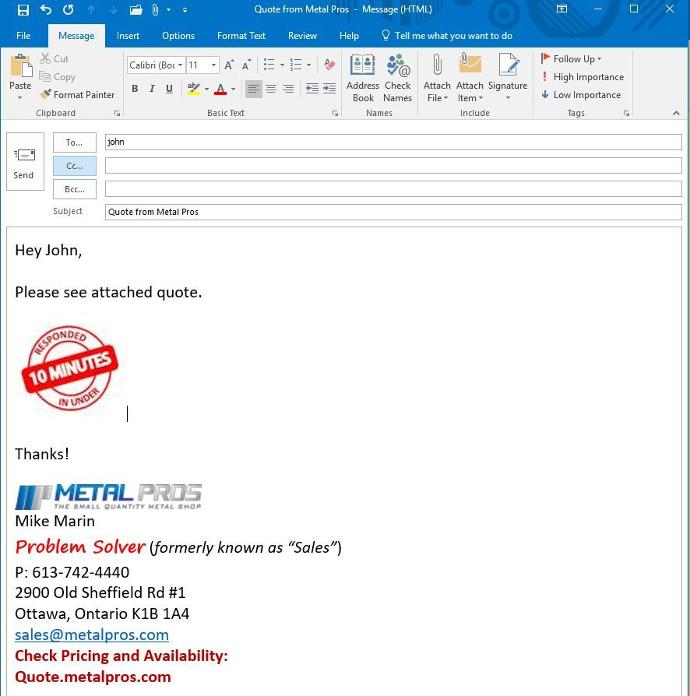Increase the paragraph indent
The image size is (690, 696).
(329, 89)
